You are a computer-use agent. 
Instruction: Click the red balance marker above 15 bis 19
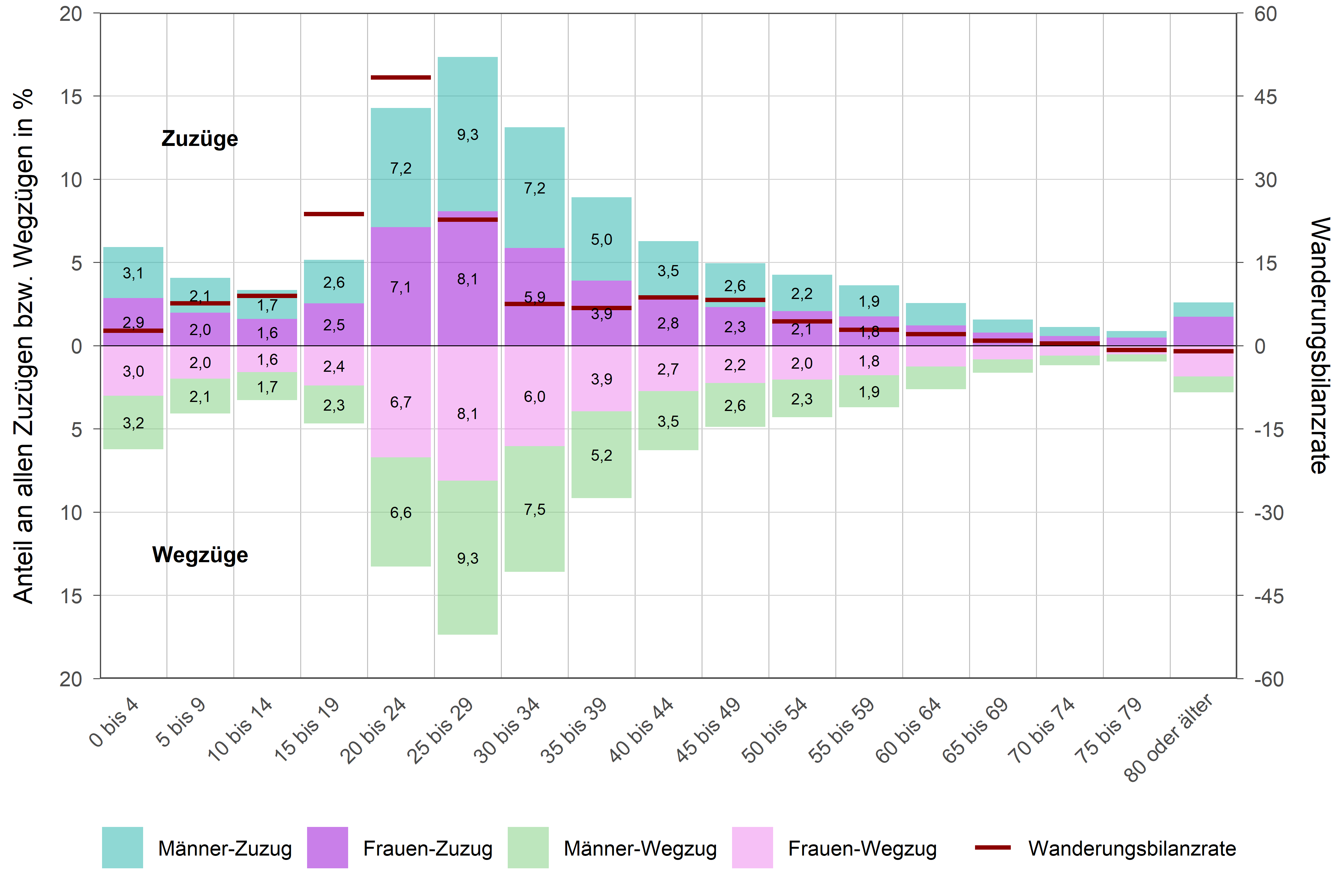(334, 214)
